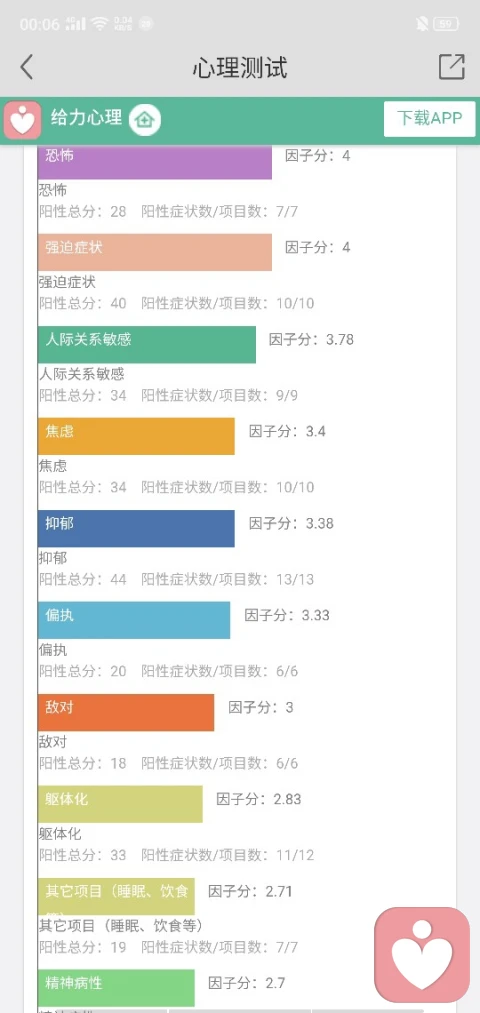Tap the back arrow icon
This screenshot has height=1013, width=480.
(x=26, y=67)
